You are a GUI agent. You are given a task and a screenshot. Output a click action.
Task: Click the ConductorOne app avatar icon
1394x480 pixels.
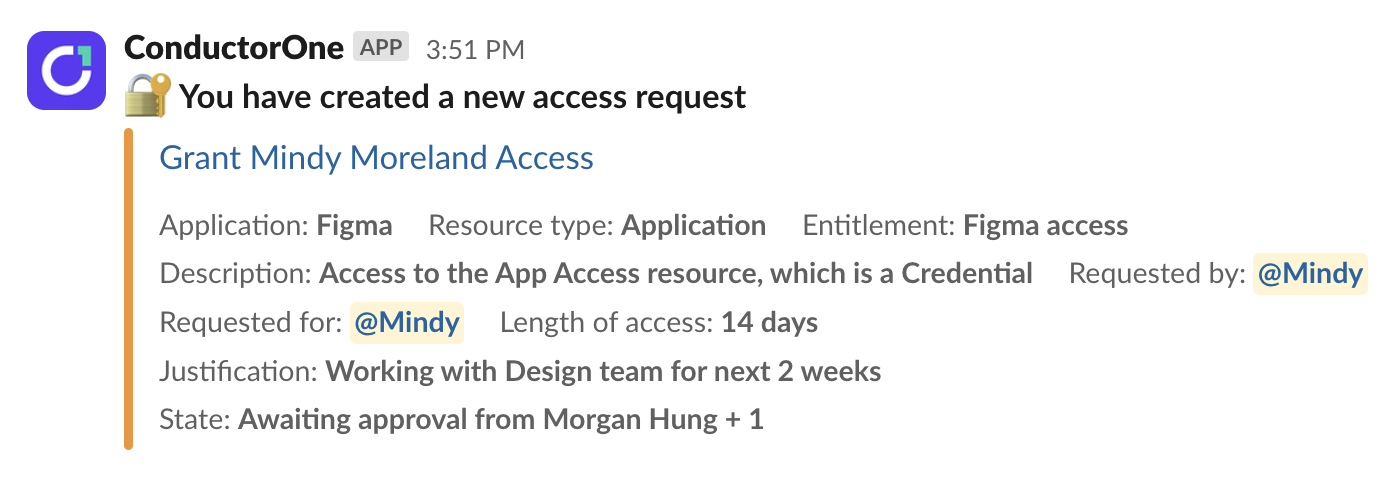(x=66, y=70)
